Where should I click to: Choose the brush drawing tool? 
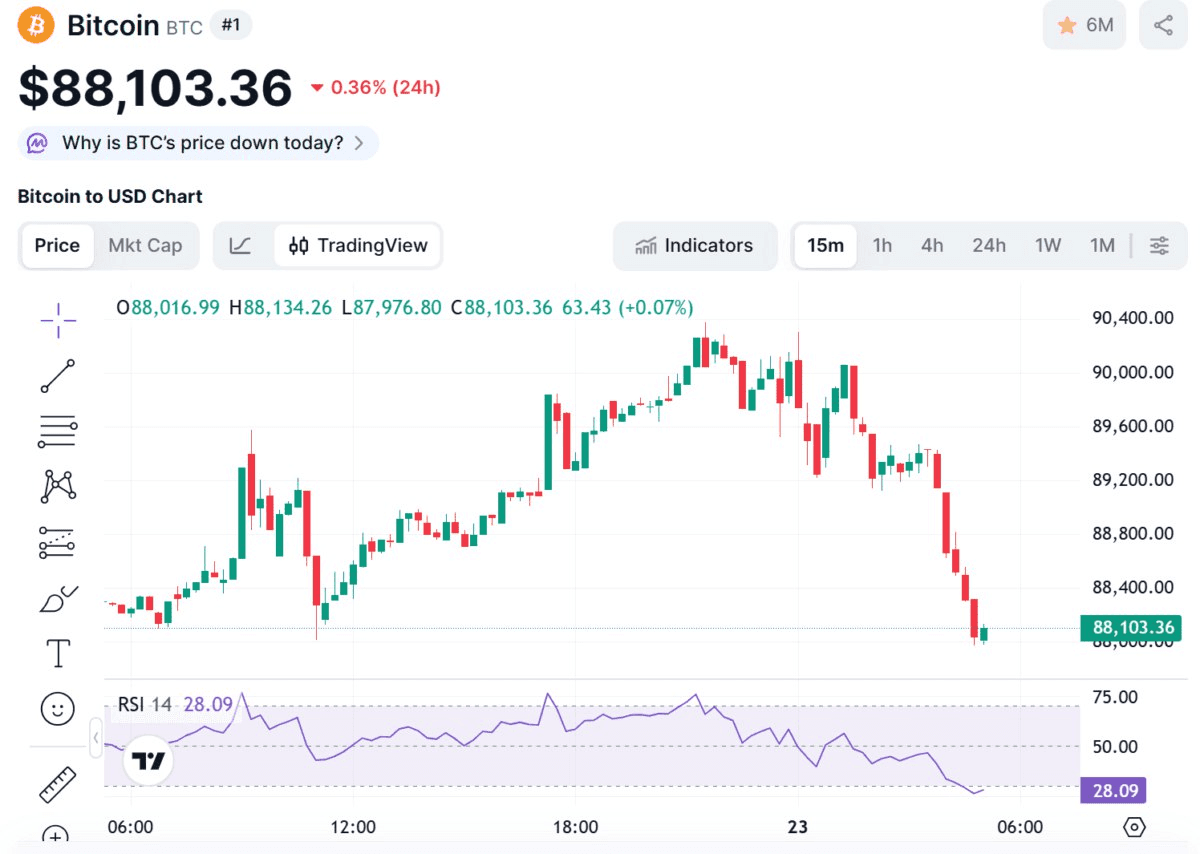(58, 599)
